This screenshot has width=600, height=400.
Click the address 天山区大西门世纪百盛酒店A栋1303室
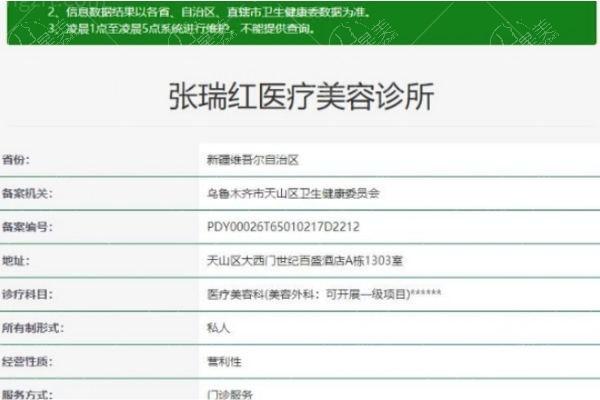pos(289,260)
